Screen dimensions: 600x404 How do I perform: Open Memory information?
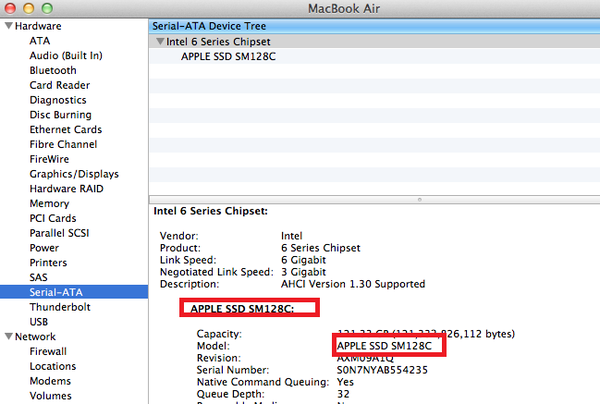49,204
